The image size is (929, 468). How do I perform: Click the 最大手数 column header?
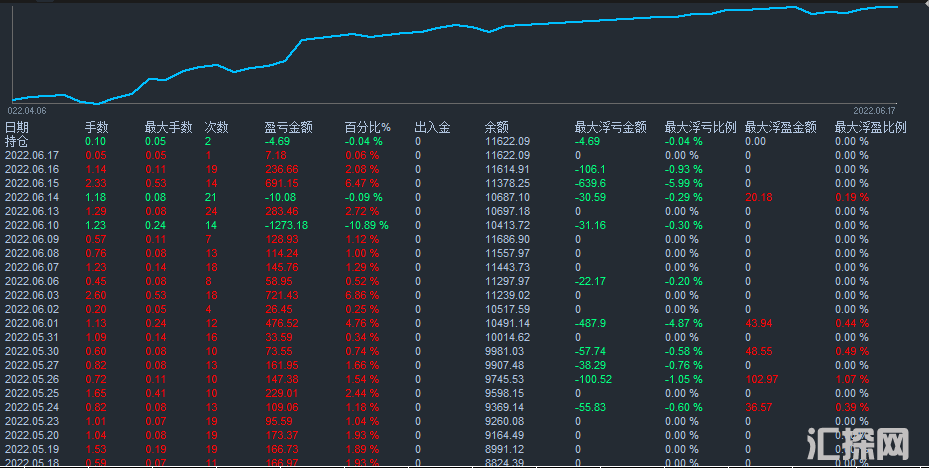168,128
